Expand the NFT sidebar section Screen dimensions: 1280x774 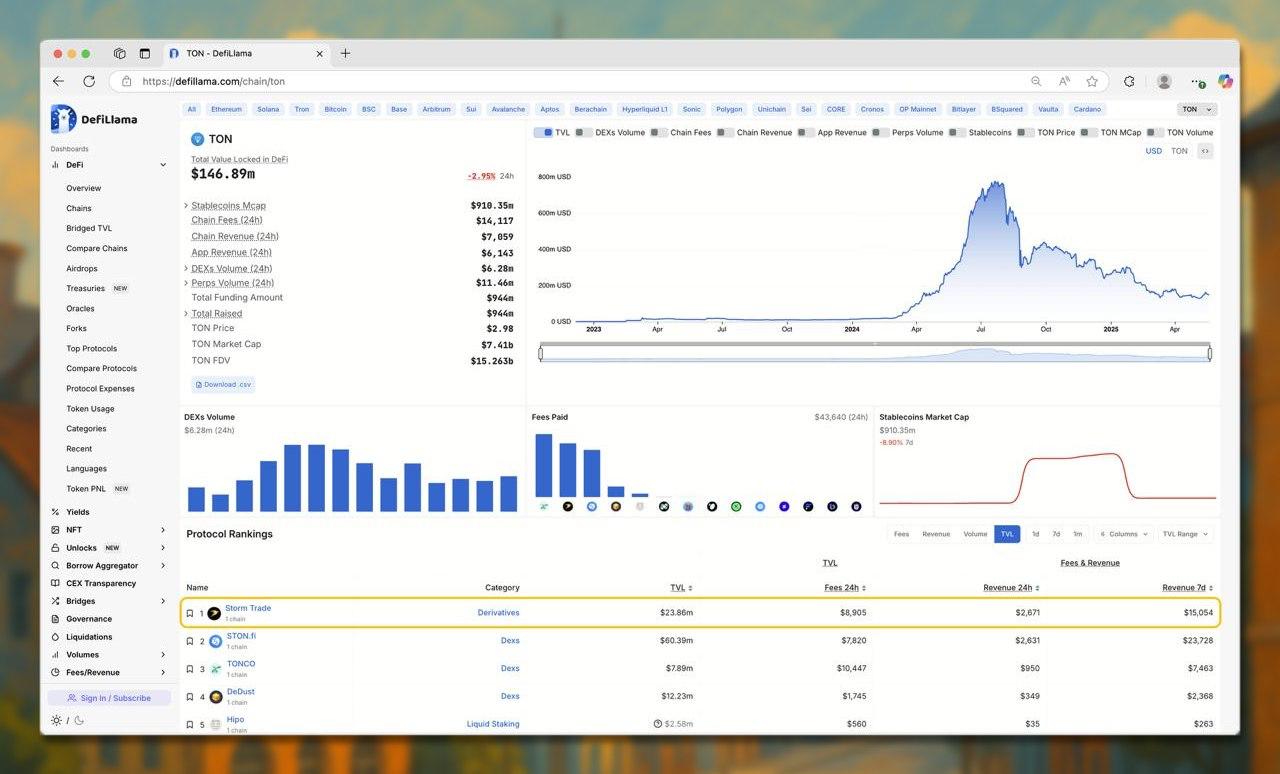(163, 530)
